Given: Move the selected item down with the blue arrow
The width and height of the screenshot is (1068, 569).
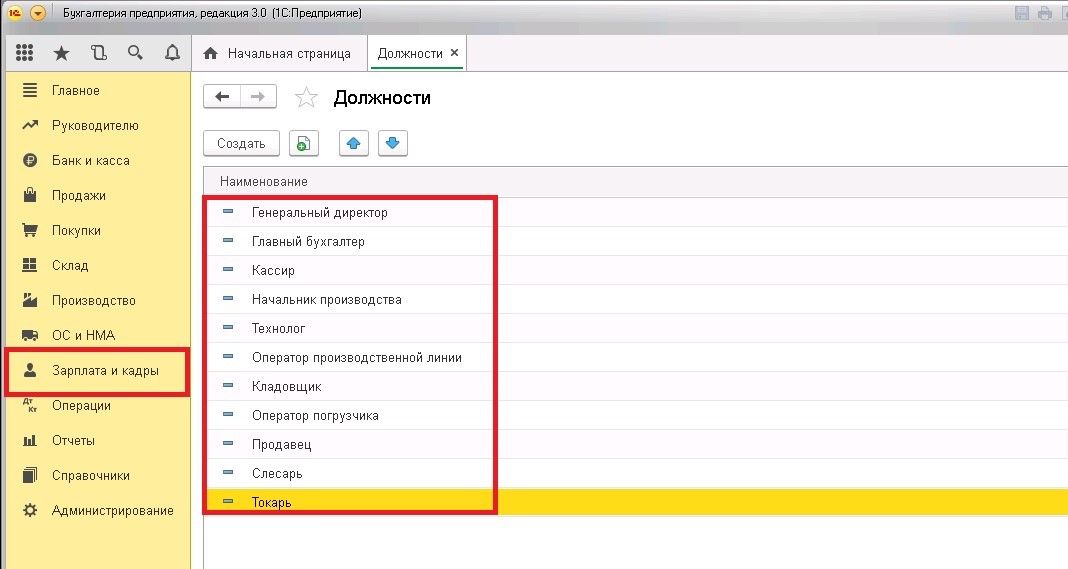Looking at the screenshot, I should click(x=392, y=143).
